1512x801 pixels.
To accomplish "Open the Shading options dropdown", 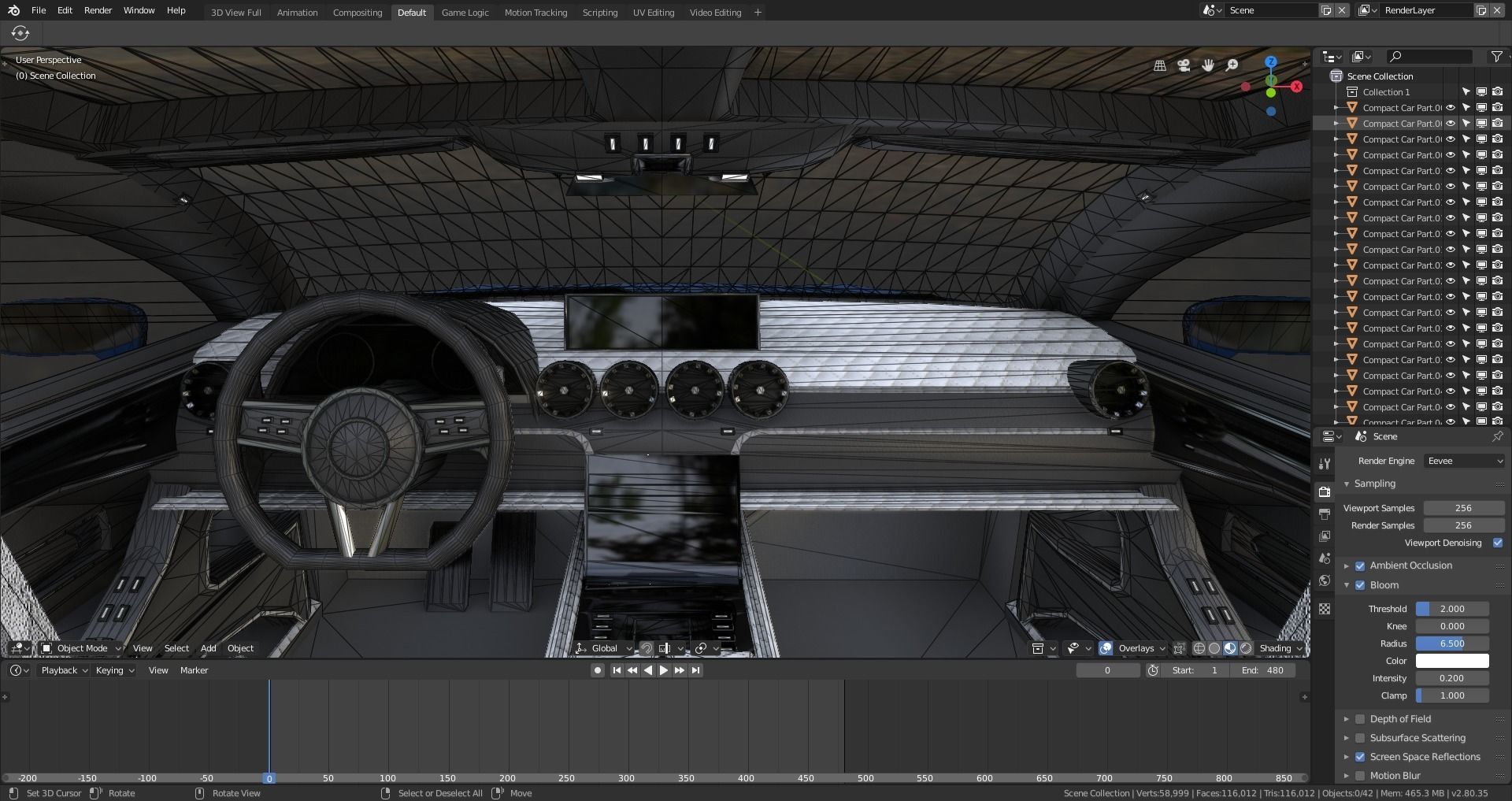I will tap(1280, 648).
